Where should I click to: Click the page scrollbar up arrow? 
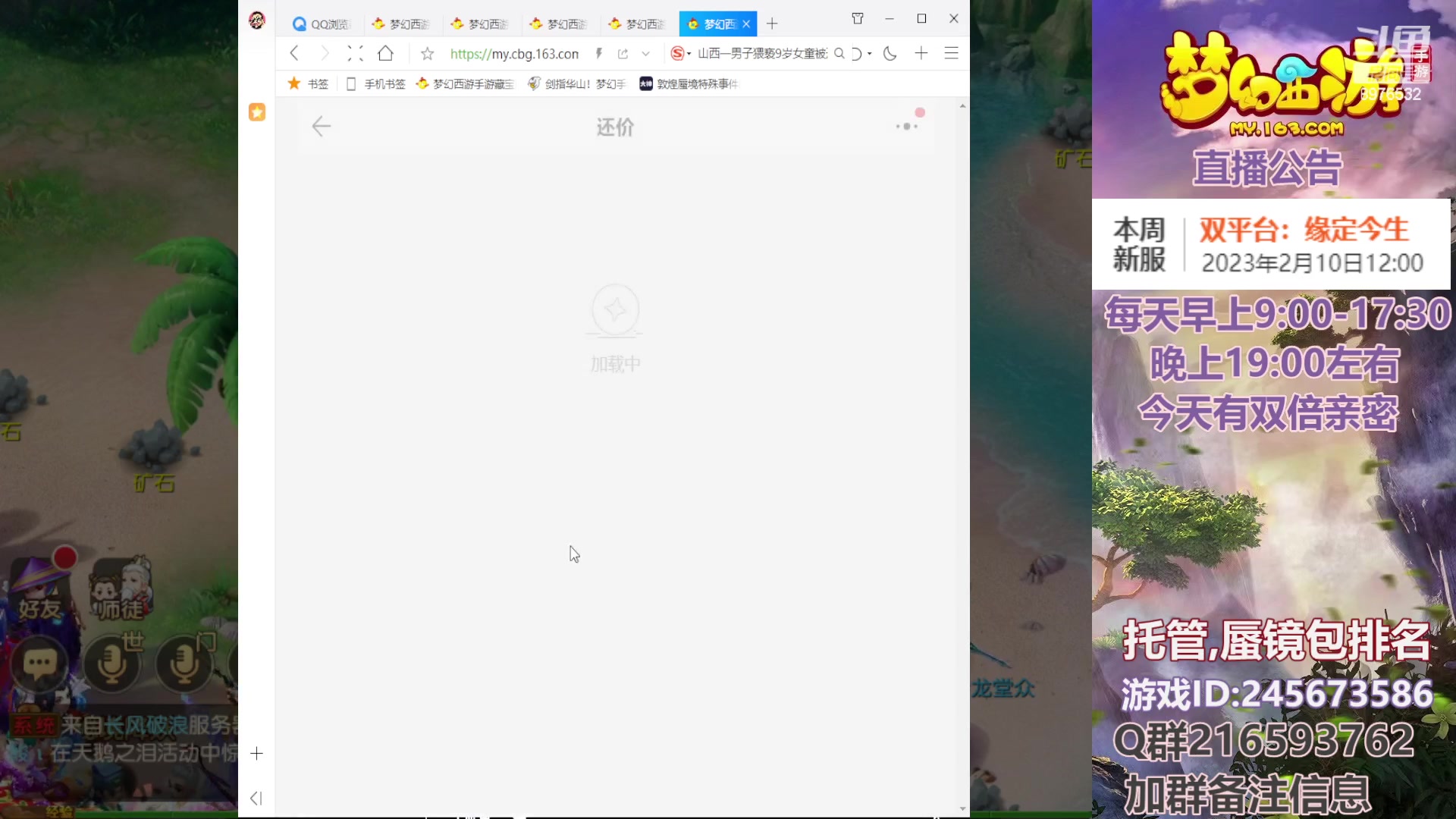pos(962,106)
